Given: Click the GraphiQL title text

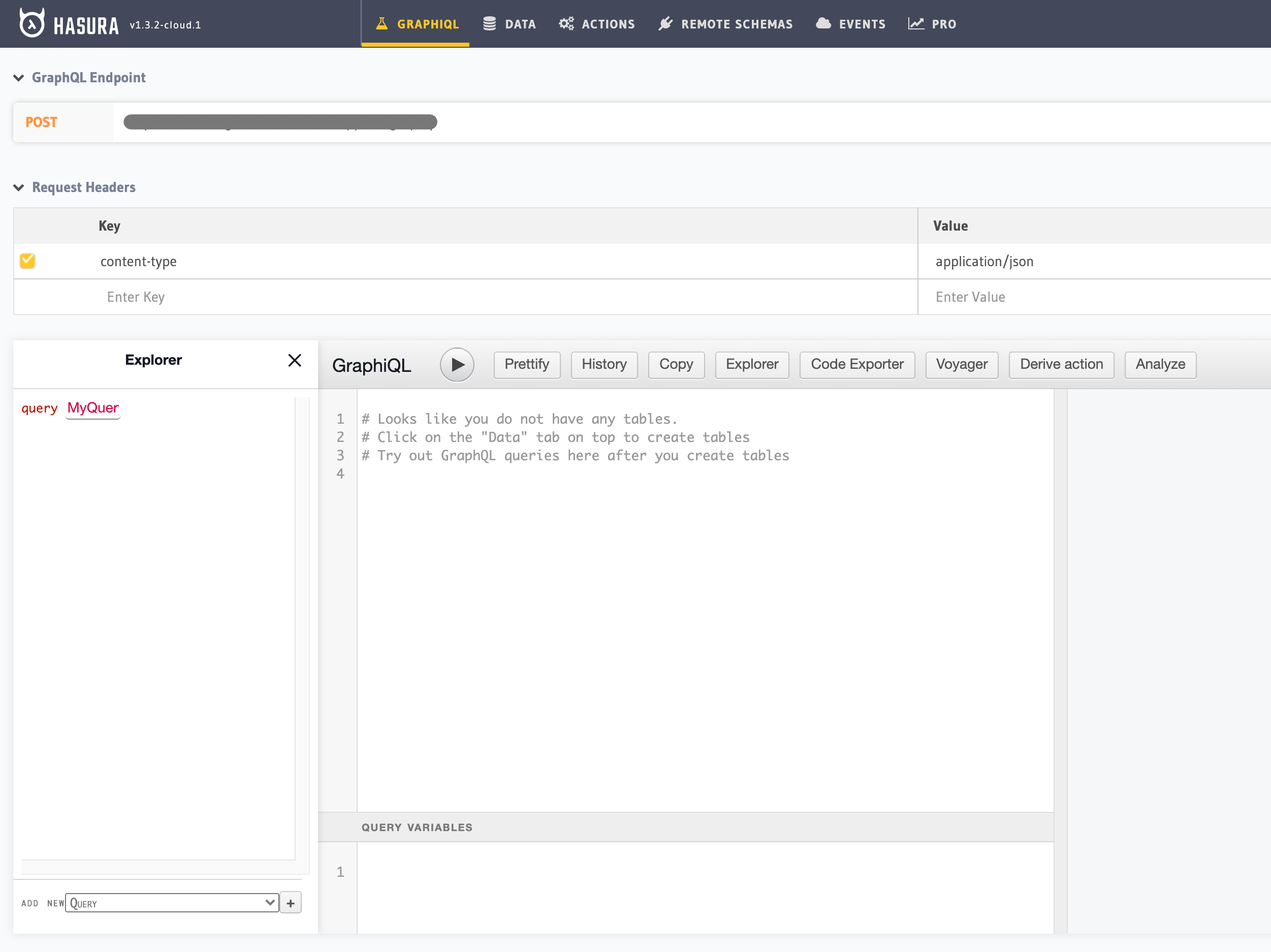Looking at the screenshot, I should [372, 365].
